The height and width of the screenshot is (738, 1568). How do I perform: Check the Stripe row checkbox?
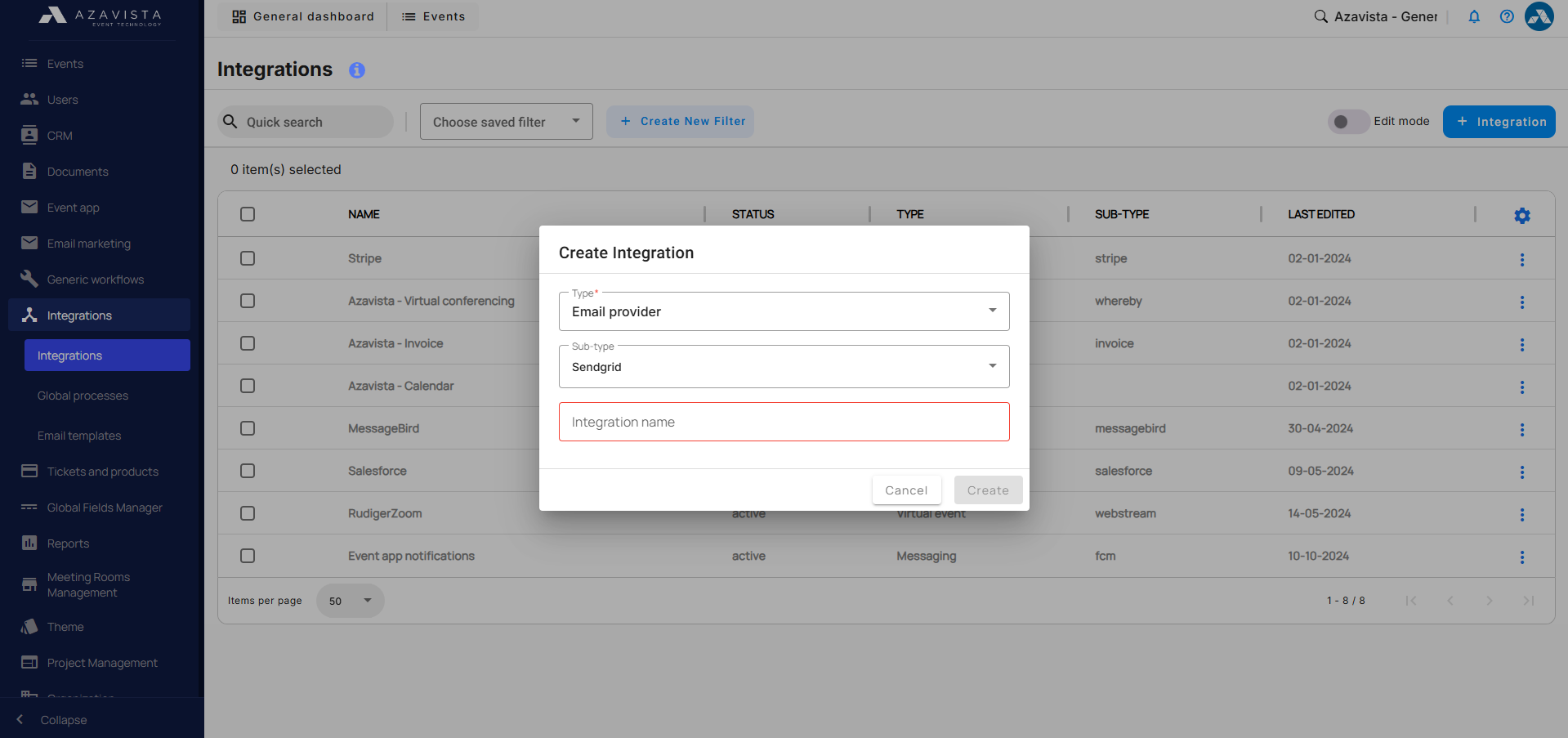click(248, 258)
